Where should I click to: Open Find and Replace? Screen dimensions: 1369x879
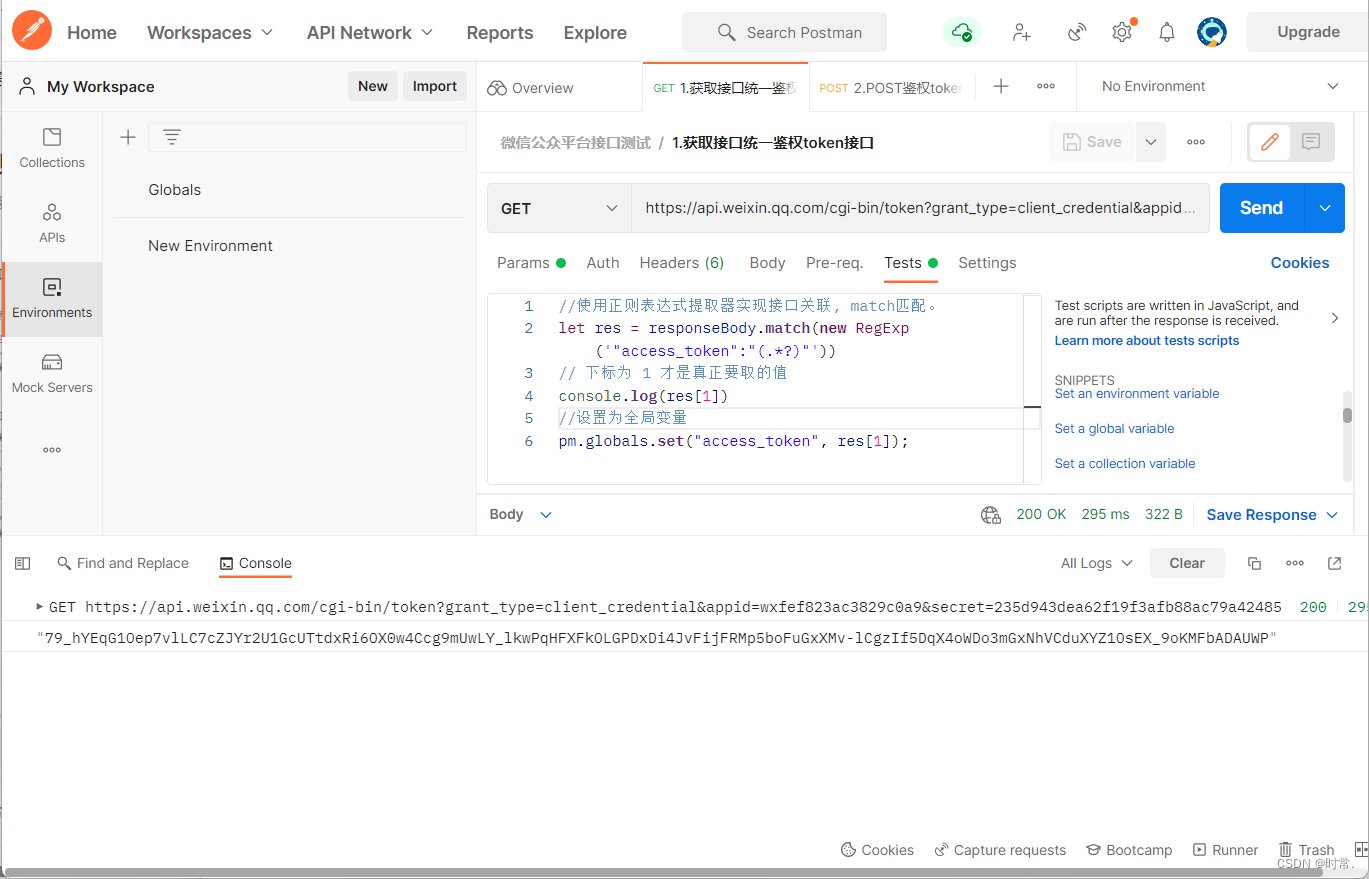[123, 564]
